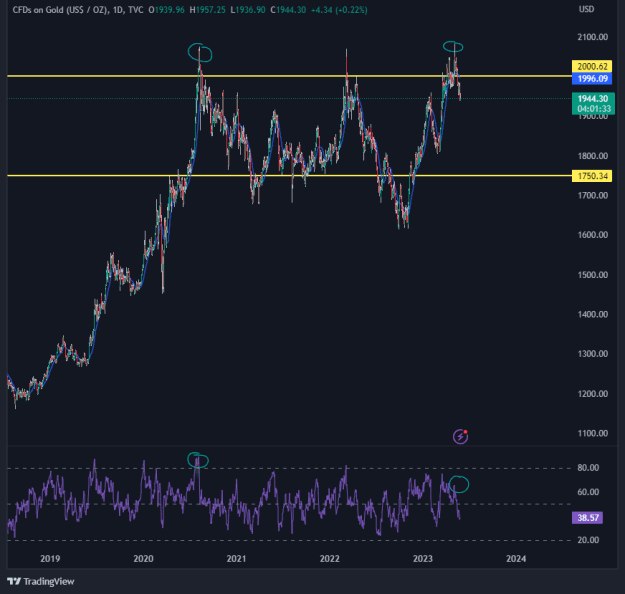625x594 pixels.
Task: Click the TradingView logo link
Action: (x=41, y=581)
